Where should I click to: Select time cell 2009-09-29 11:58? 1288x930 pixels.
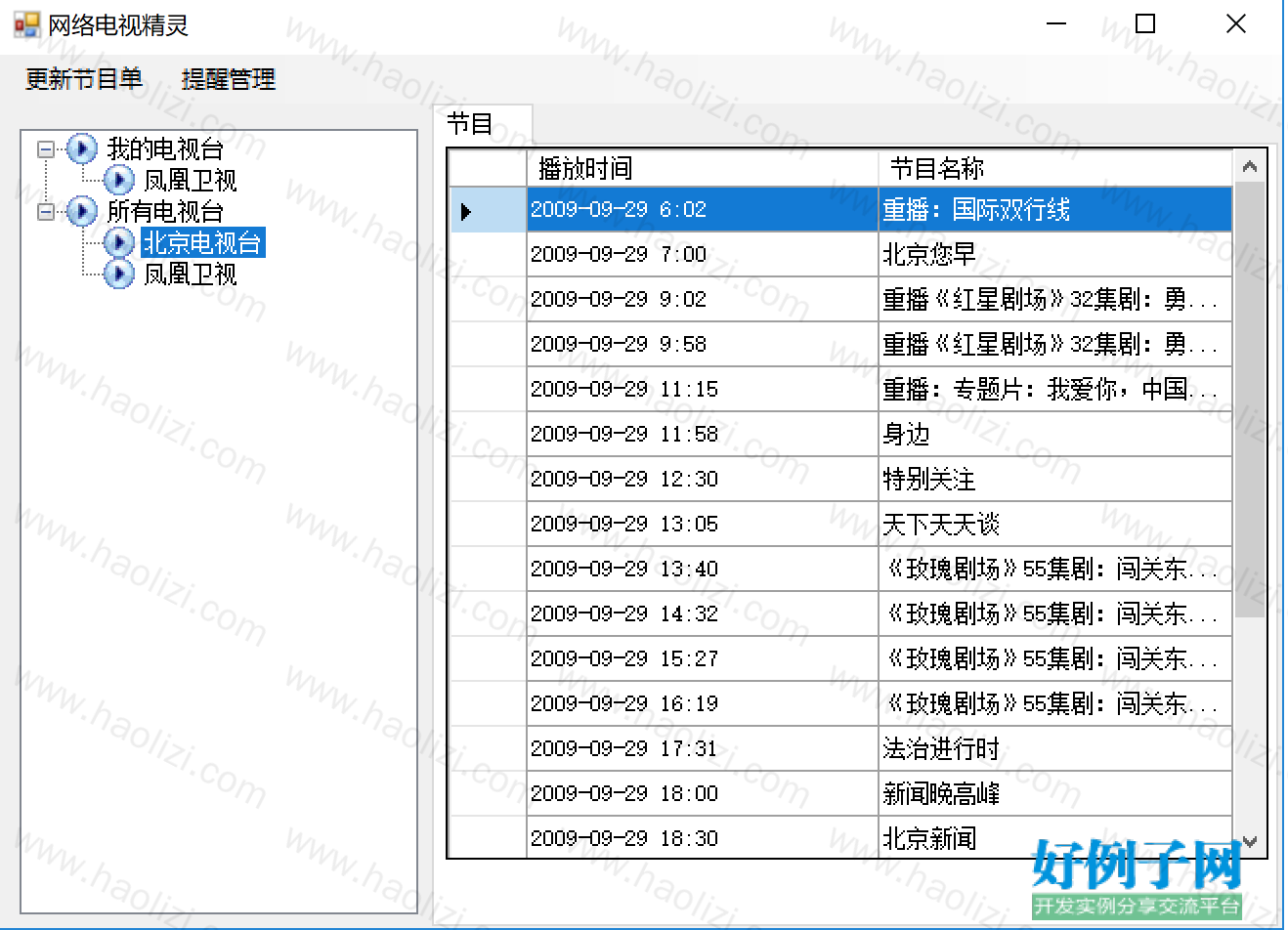click(703, 434)
